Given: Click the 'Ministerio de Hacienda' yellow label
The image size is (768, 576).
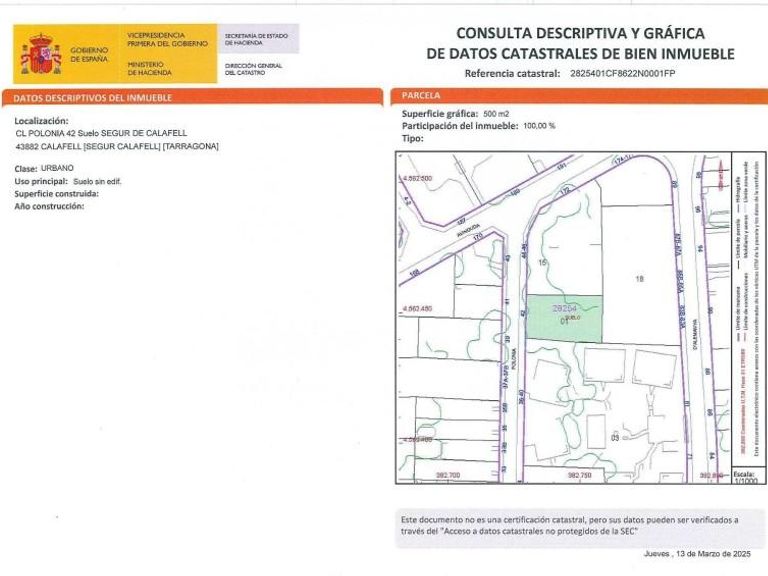Looking at the screenshot, I should coord(149,68).
